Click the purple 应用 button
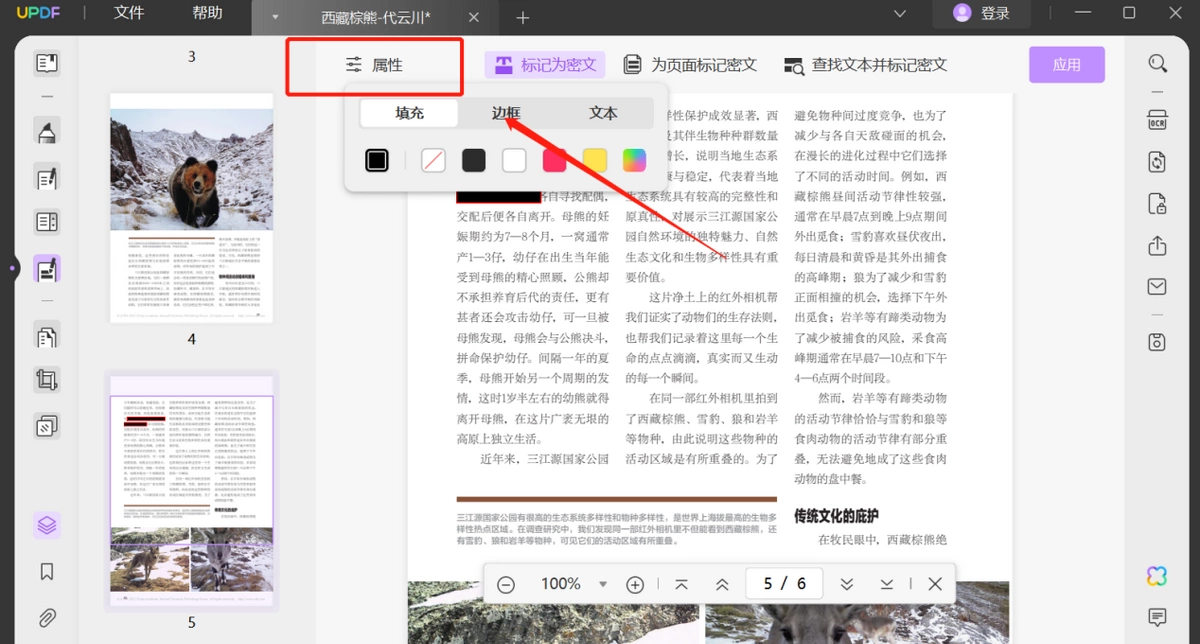The height and width of the screenshot is (644, 1200). (1067, 65)
